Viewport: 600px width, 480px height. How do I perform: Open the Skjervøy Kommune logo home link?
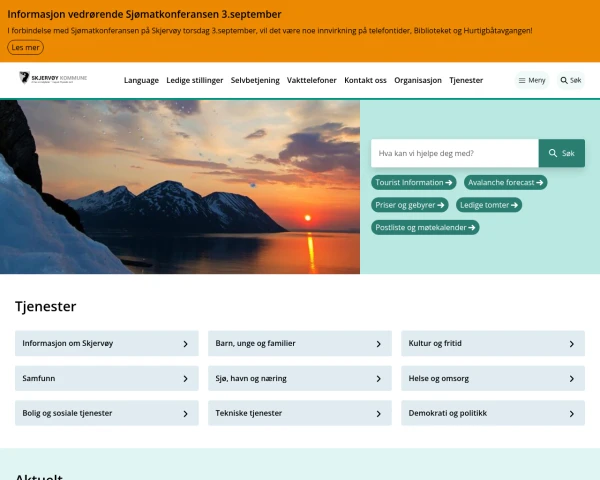pyautogui.click(x=53, y=78)
